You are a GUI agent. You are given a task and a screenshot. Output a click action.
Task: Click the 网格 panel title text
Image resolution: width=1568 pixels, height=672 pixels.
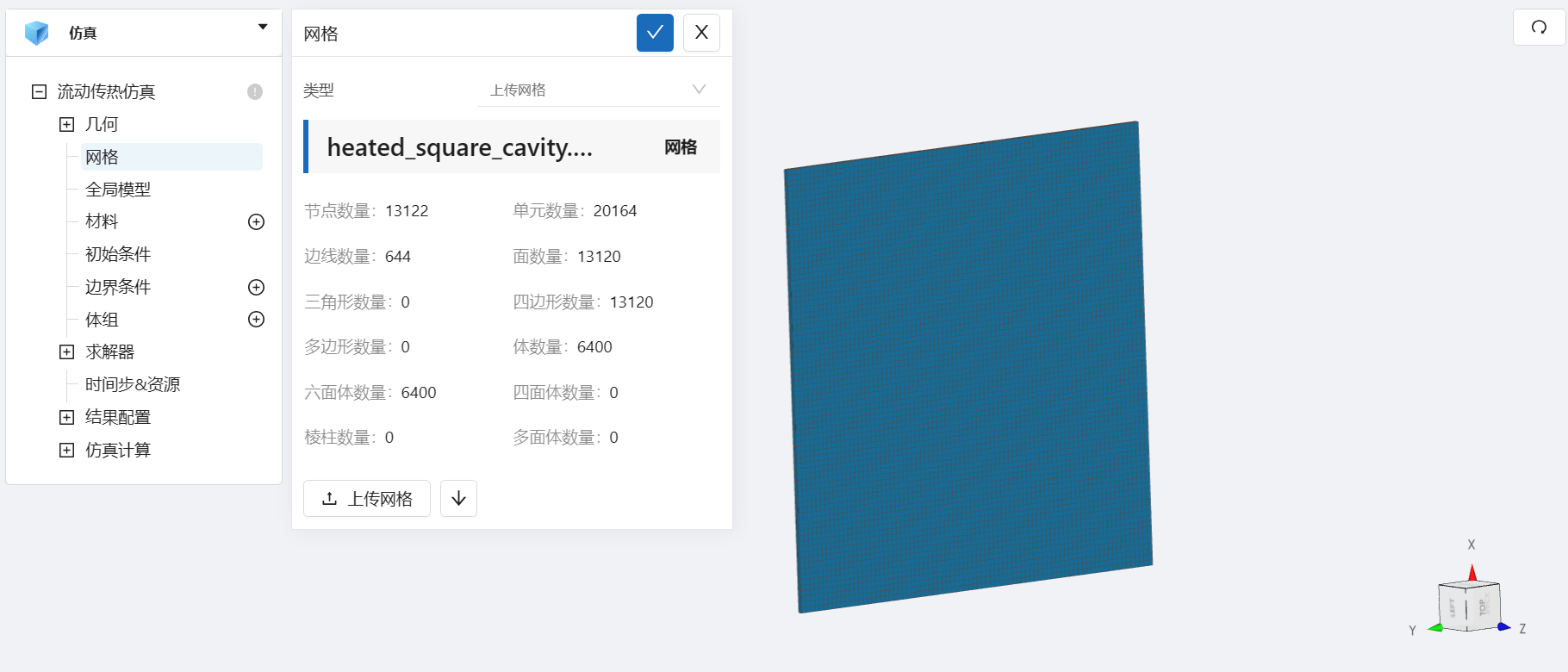coord(320,34)
